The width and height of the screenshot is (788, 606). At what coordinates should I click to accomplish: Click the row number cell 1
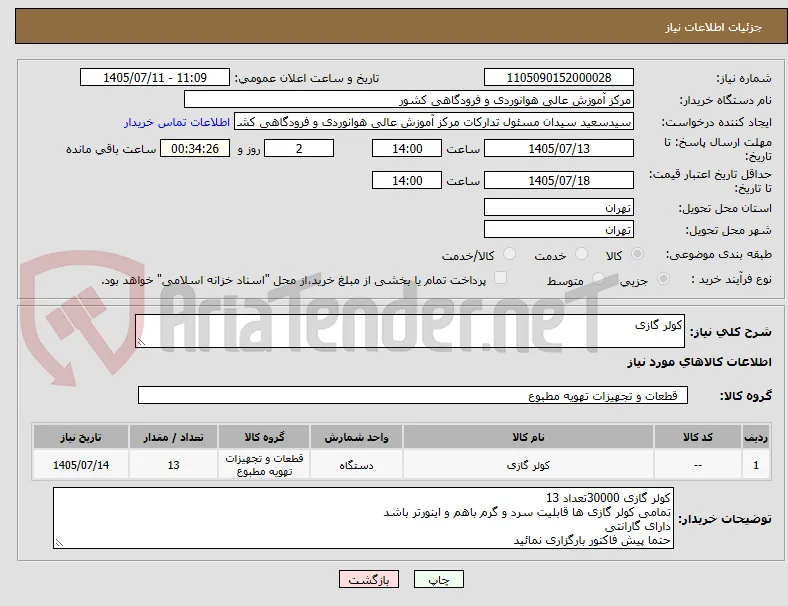(x=756, y=465)
